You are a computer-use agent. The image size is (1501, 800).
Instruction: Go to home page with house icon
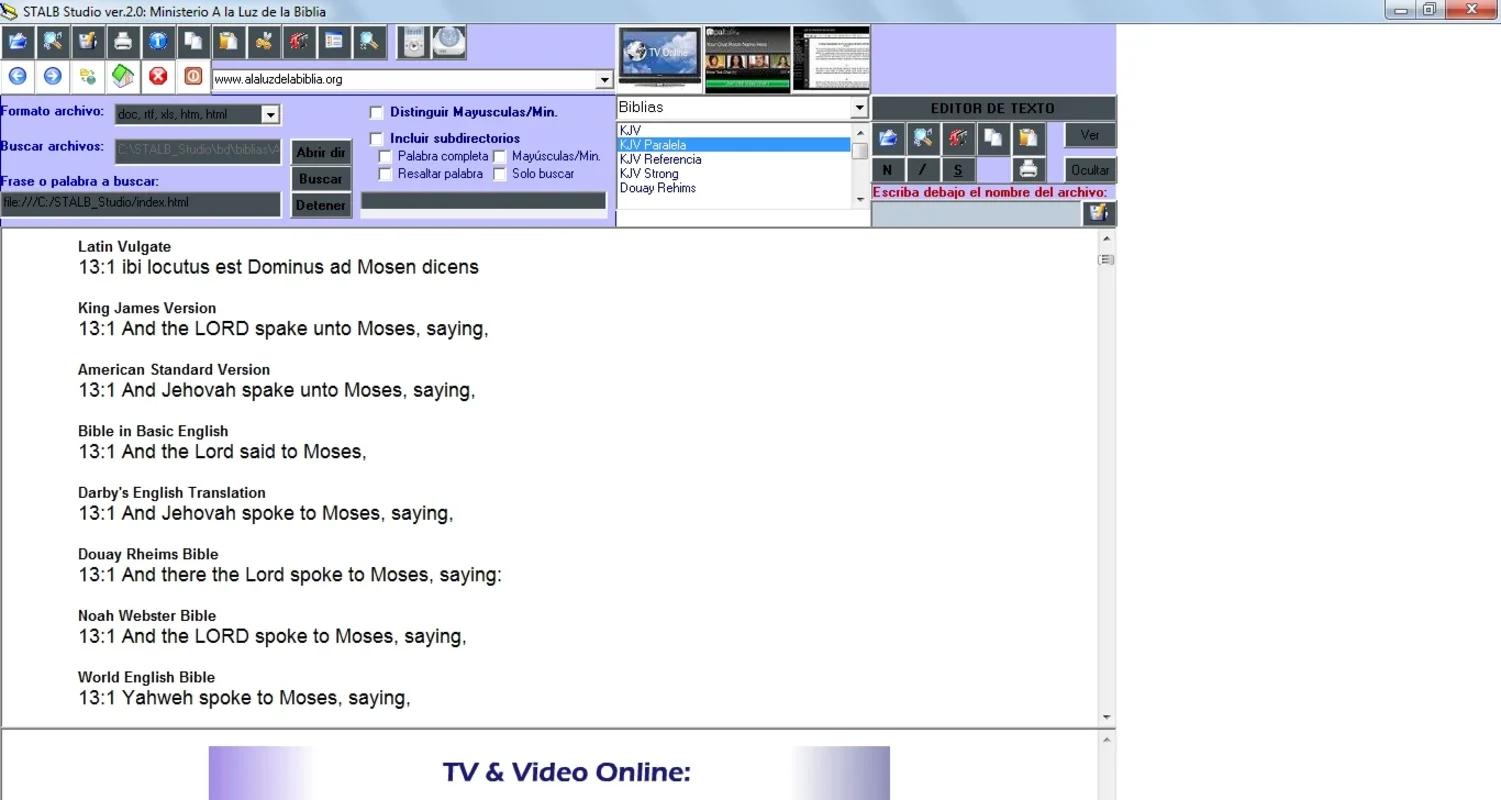pyautogui.click(x=122, y=76)
